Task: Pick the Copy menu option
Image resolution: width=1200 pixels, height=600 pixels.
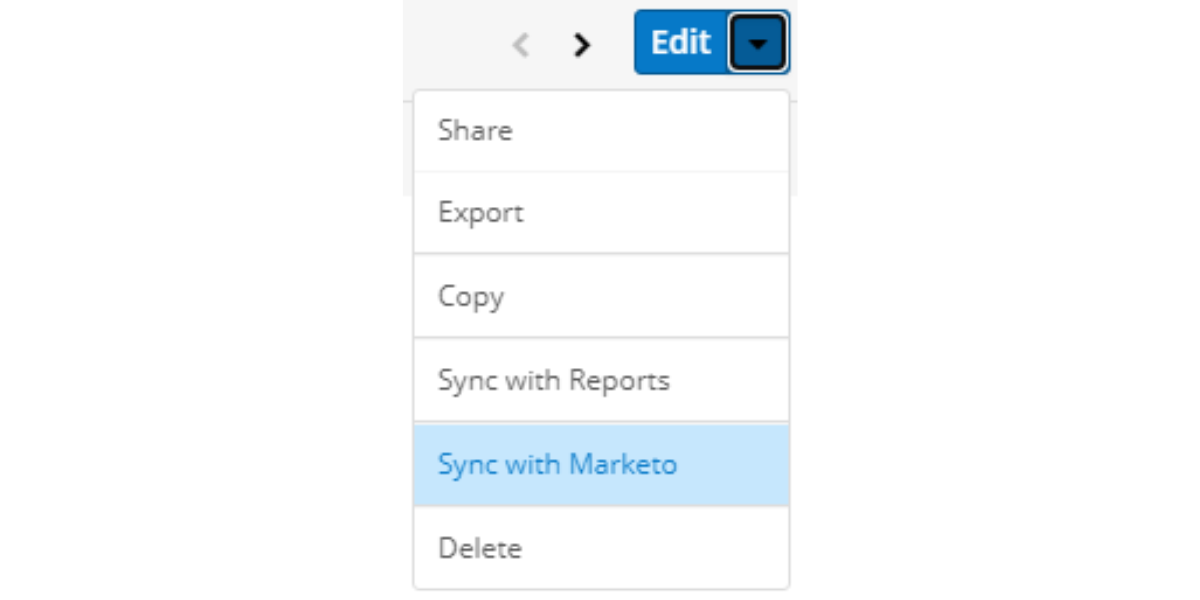Action: tap(601, 297)
